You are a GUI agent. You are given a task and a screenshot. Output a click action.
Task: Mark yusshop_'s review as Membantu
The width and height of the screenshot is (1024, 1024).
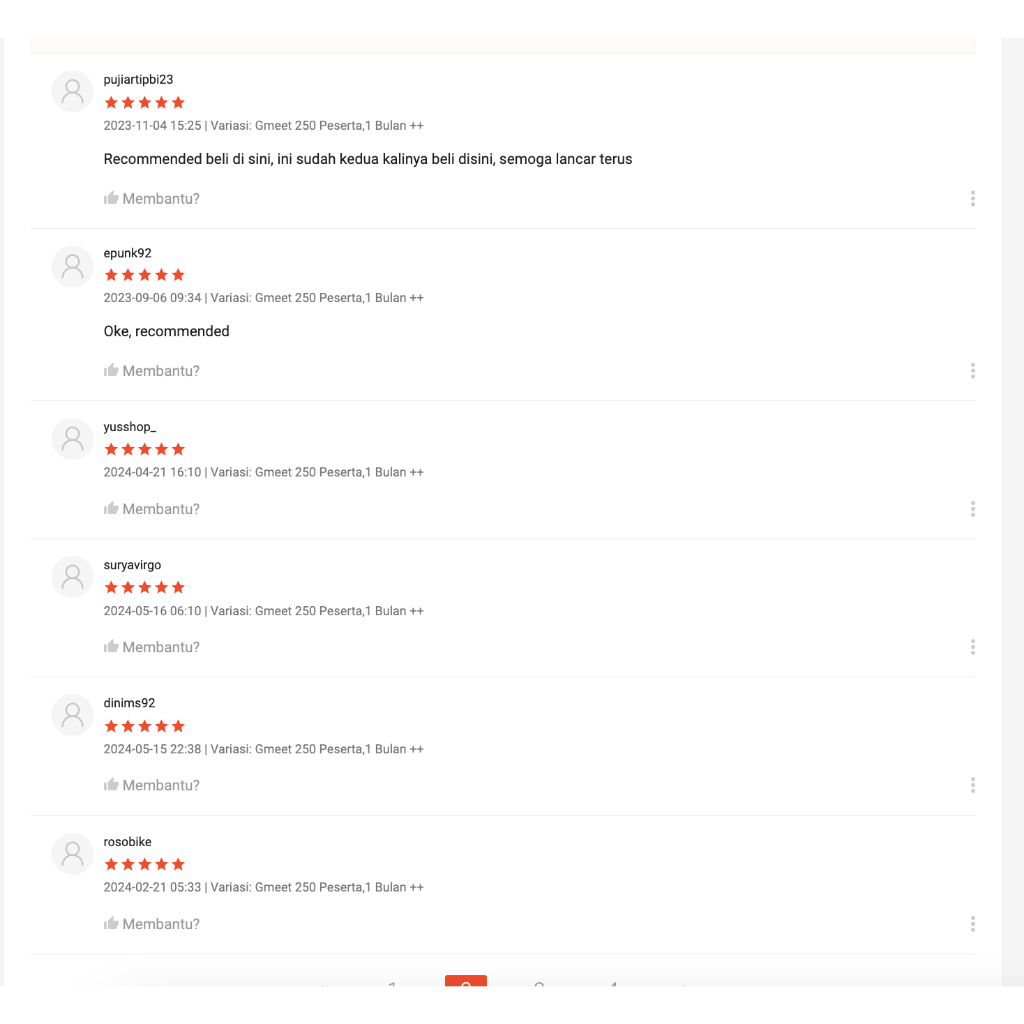pyautogui.click(x=151, y=509)
